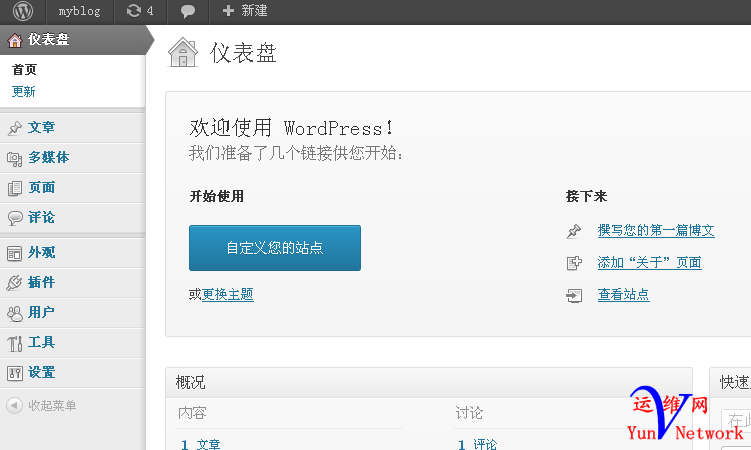Select the 仪表盘 sidebar heading

(48, 39)
